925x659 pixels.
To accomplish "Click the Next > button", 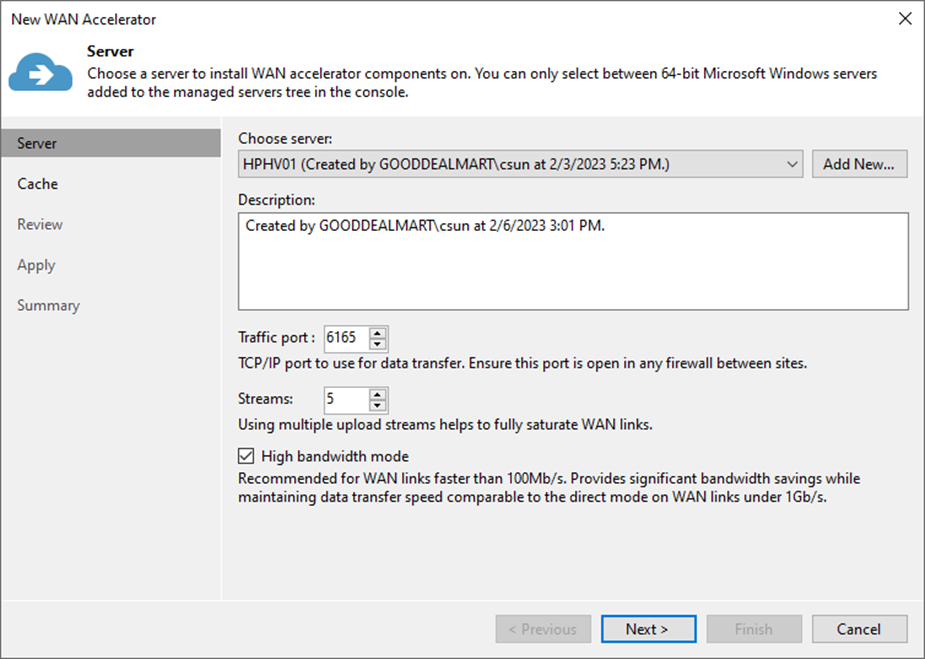I will (x=648, y=629).
